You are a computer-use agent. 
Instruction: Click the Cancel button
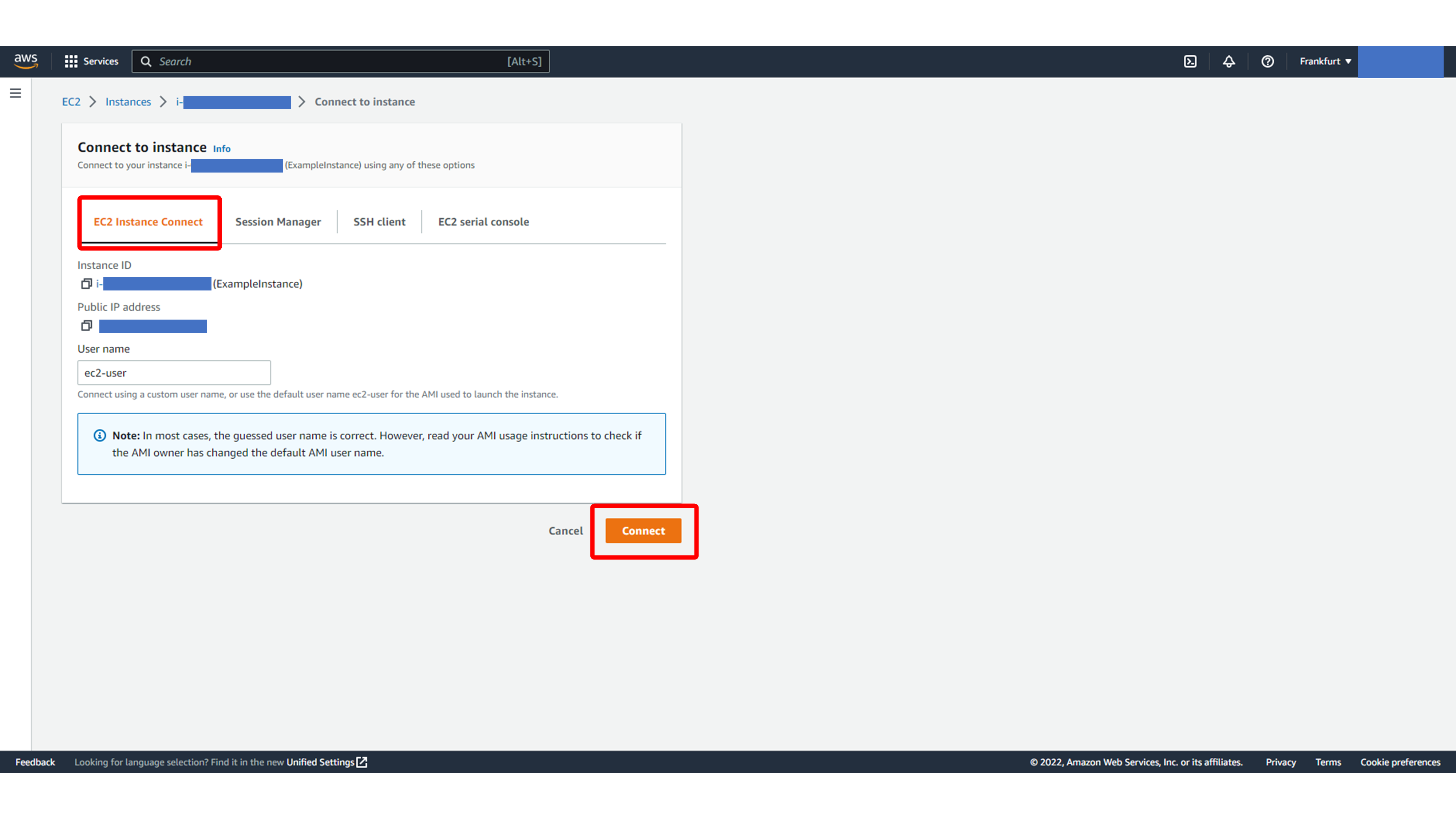click(x=565, y=531)
